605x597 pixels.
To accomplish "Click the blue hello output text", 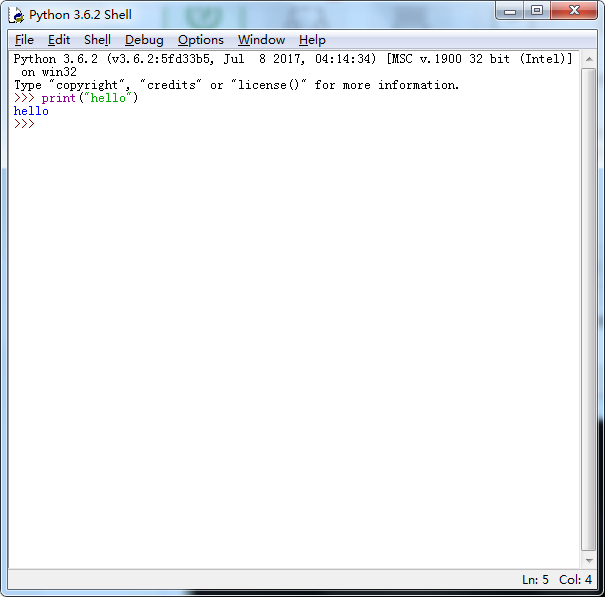I will click(31, 111).
